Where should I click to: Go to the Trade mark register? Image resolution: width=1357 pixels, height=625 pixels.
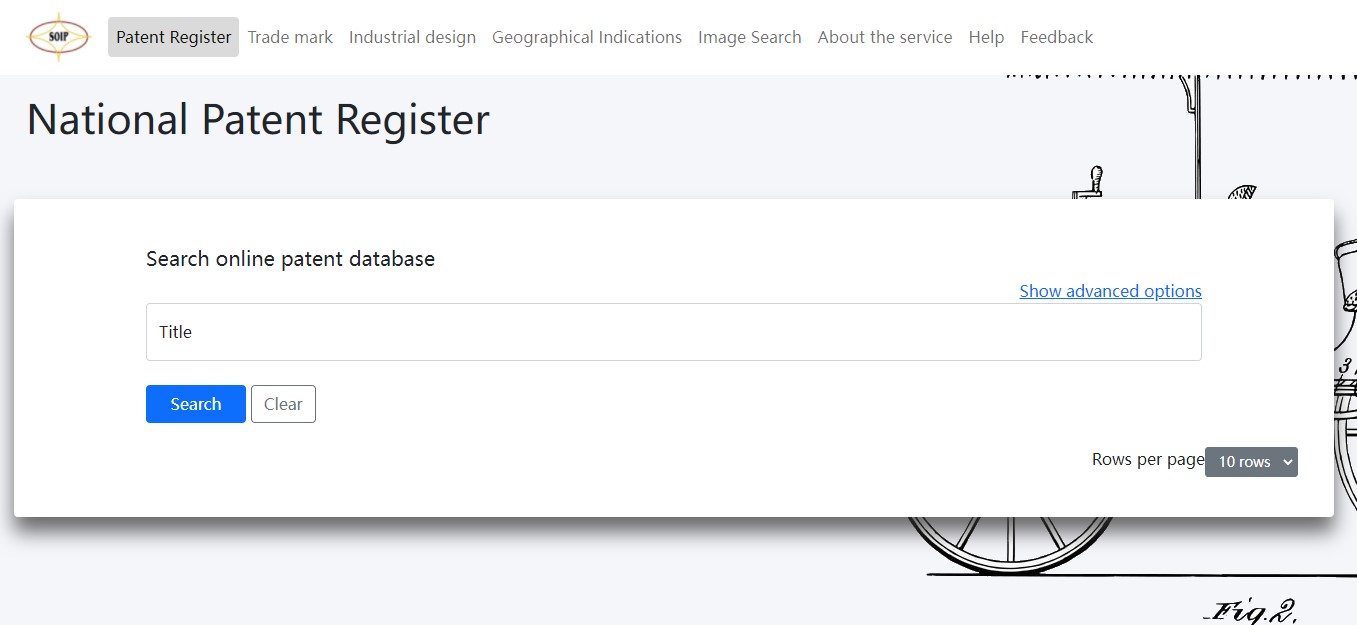tap(290, 37)
